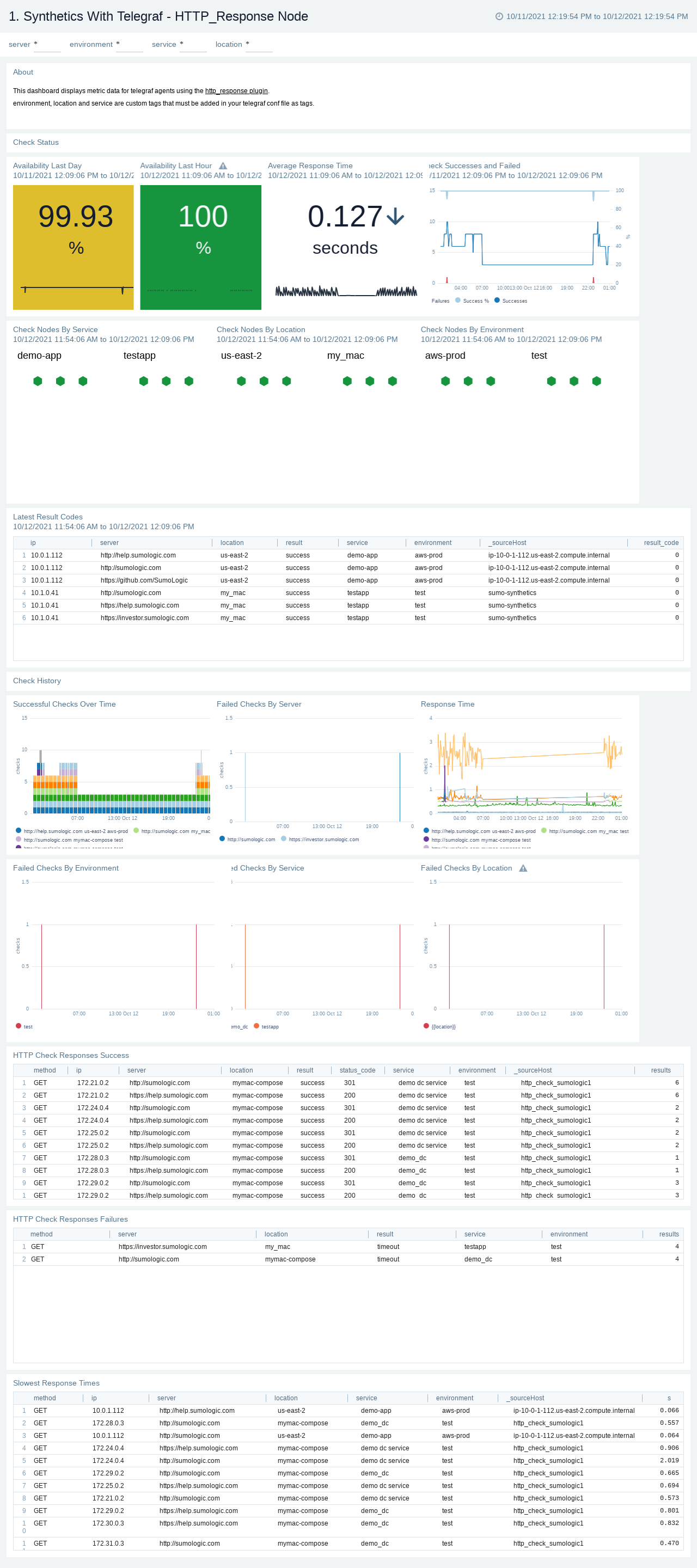Click the server filter field
Screen dimensions: 697x1568
point(47,45)
